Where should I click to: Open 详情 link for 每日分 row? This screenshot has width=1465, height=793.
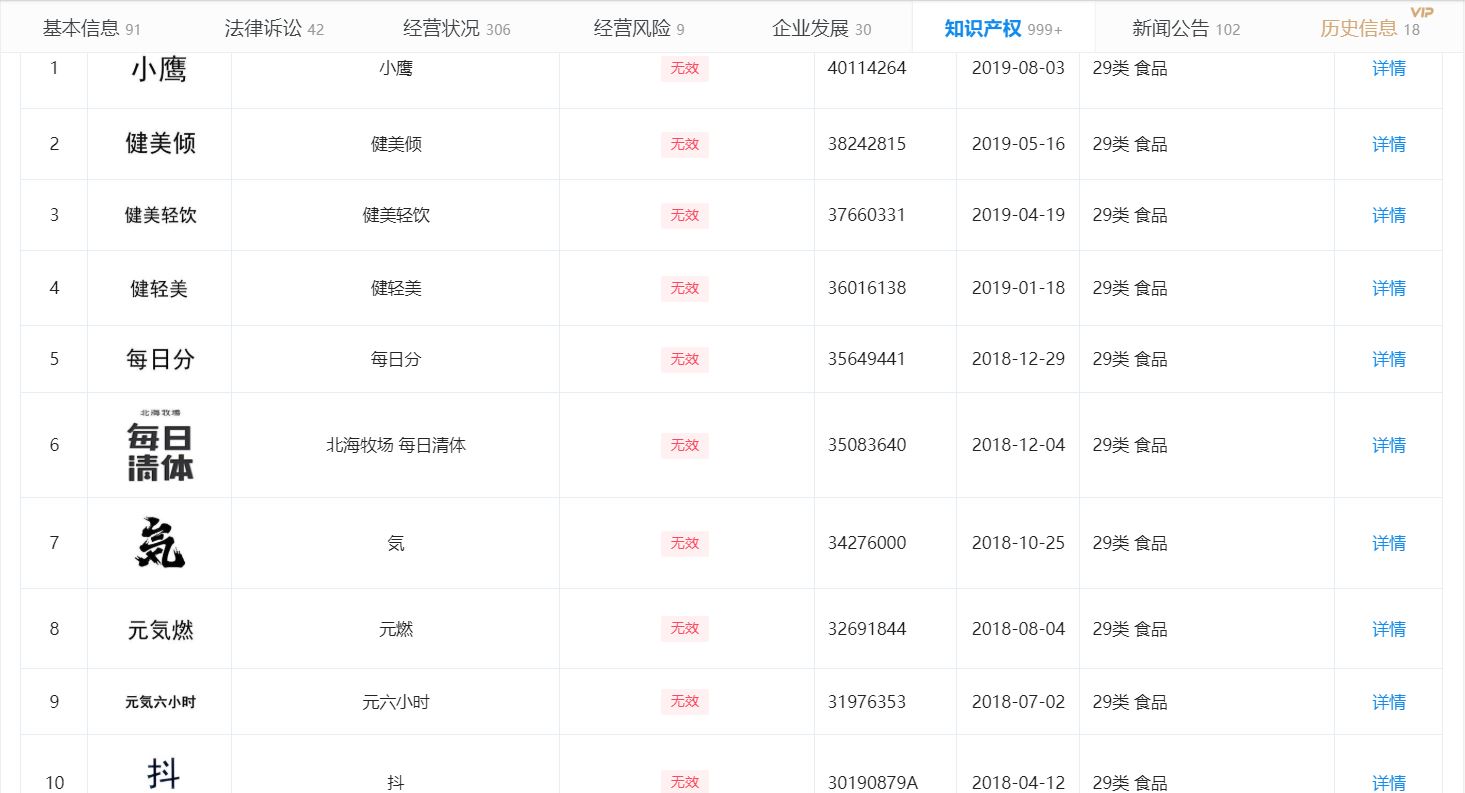pyautogui.click(x=1388, y=359)
